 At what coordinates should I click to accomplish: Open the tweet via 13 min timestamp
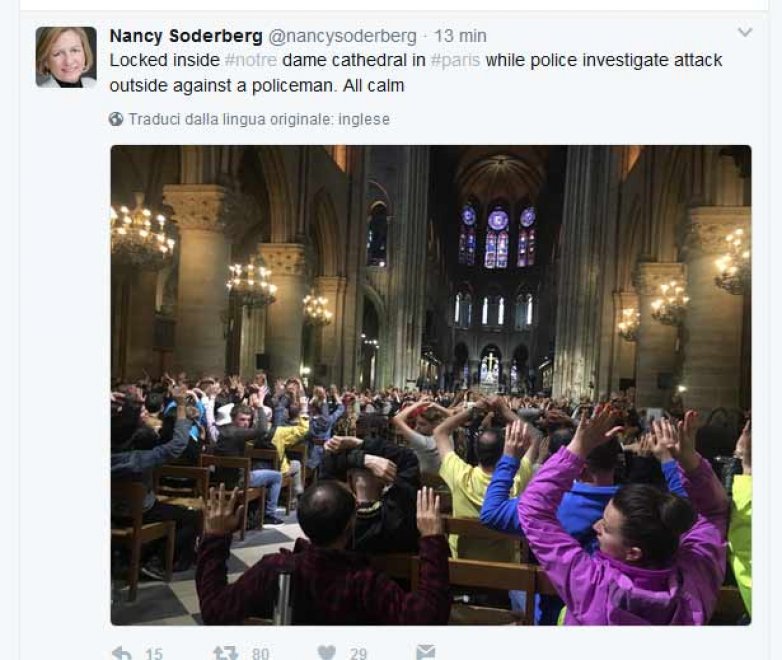coord(460,36)
